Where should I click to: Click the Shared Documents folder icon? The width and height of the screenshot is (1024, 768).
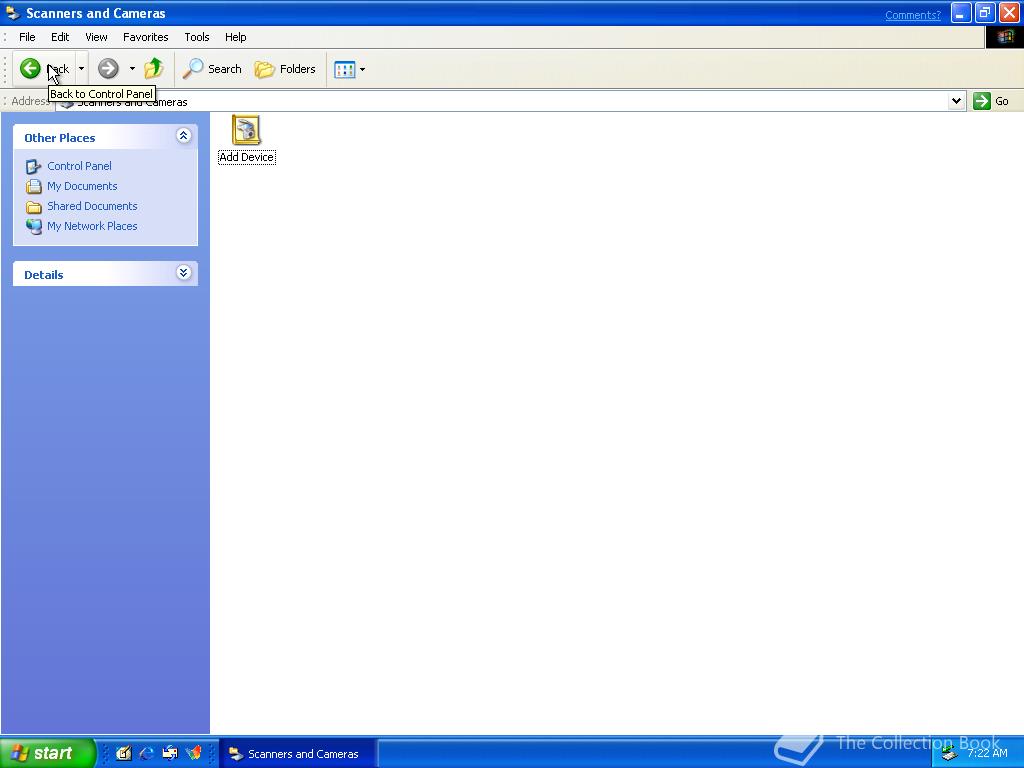click(x=33, y=207)
